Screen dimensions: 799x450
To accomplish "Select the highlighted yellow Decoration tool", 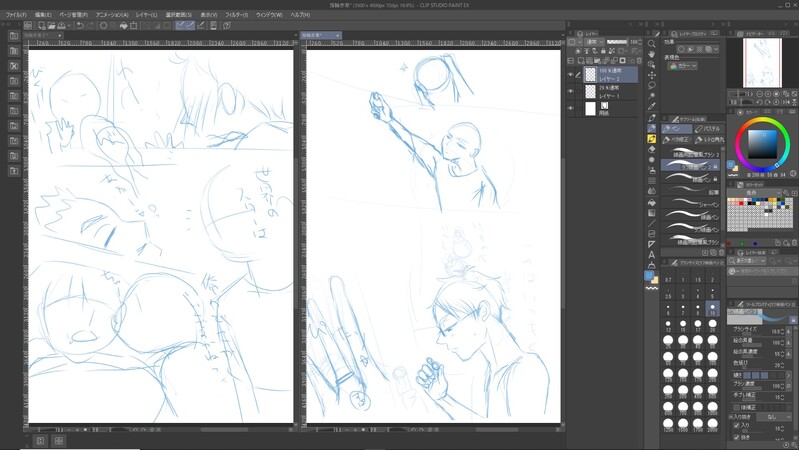I will pyautogui.click(x=651, y=139).
